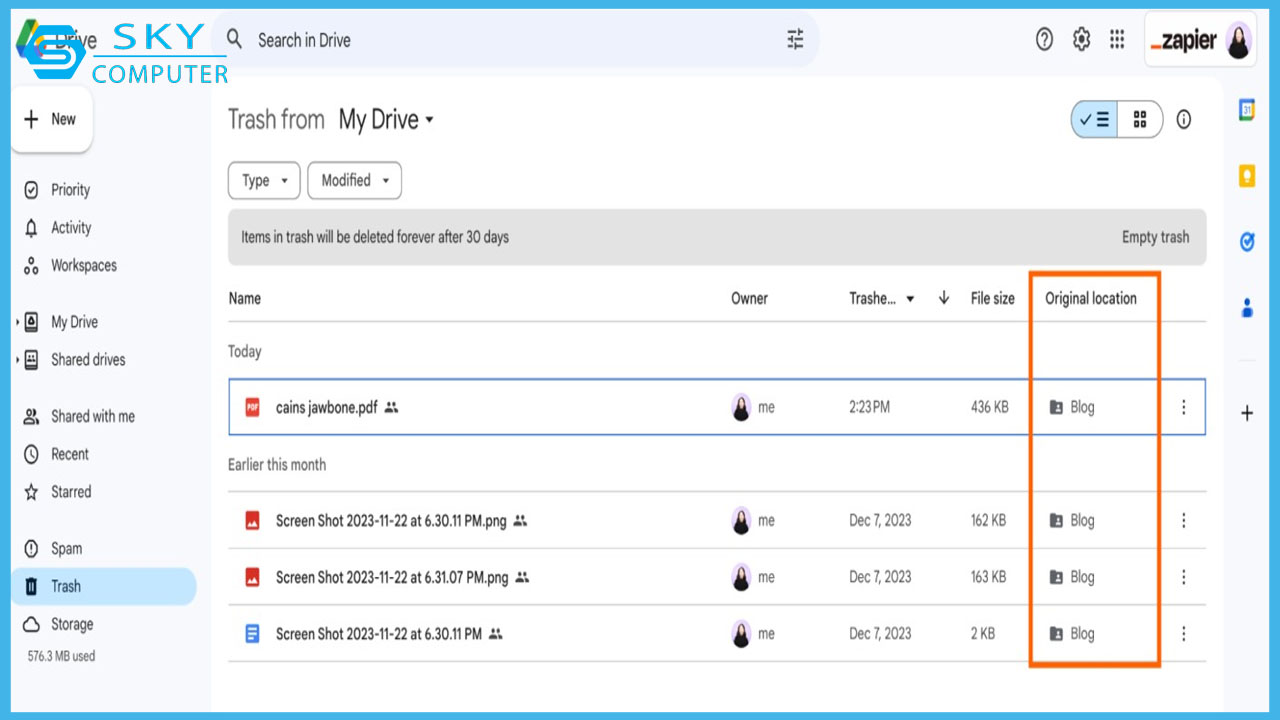Open Starred in the sidebar

(71, 492)
